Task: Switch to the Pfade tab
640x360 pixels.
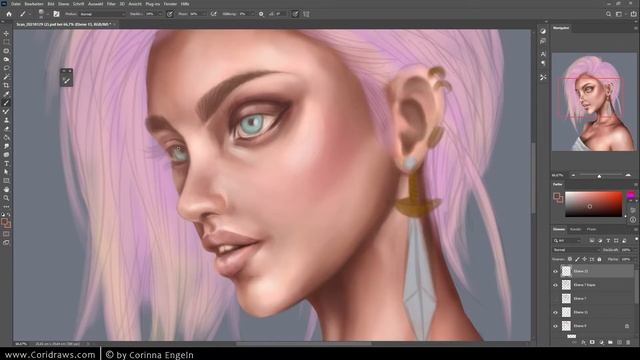Action: 591,229
